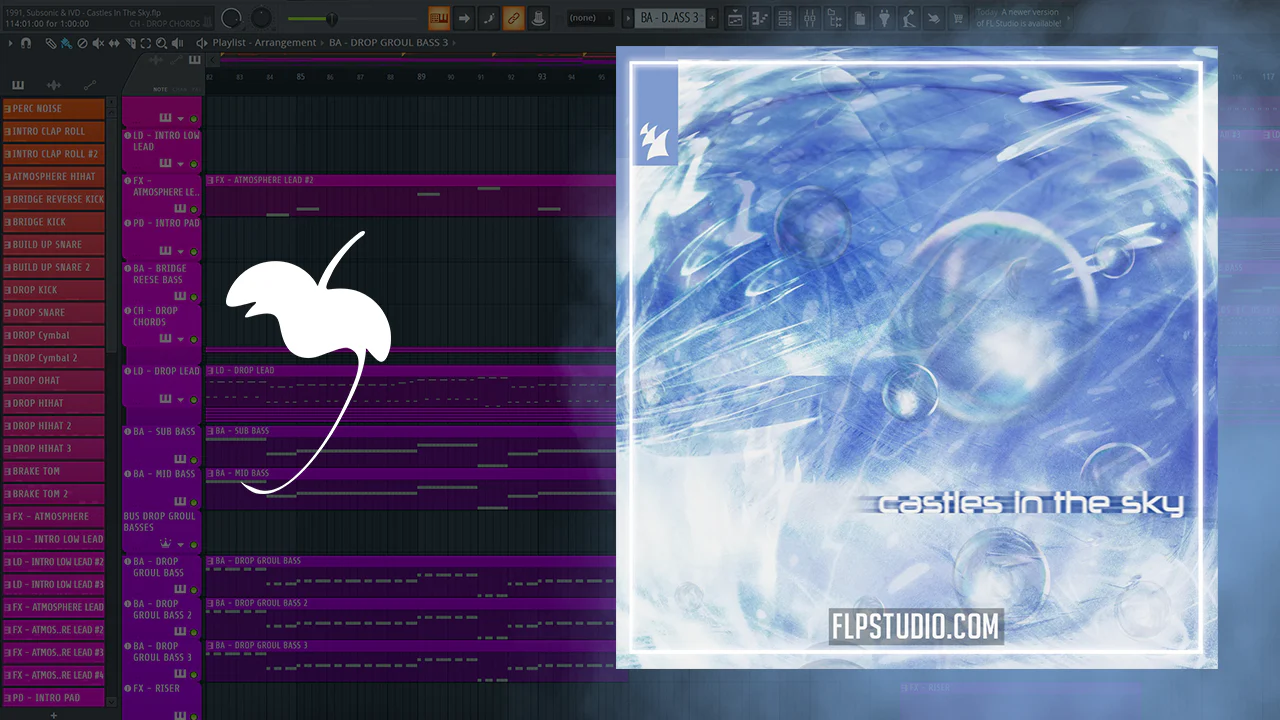Click the typing keyboard to piano icon
Screen dimensions: 1280x720
coord(439,18)
